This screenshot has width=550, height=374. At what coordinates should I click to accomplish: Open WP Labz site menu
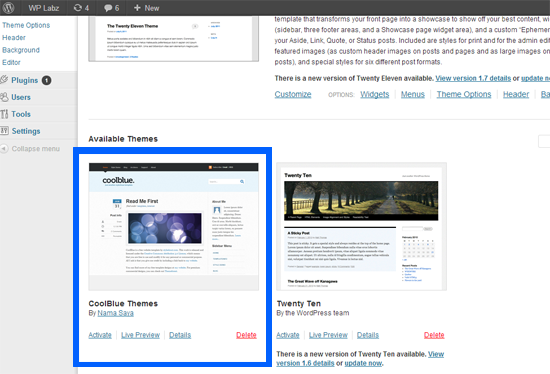[43, 8]
